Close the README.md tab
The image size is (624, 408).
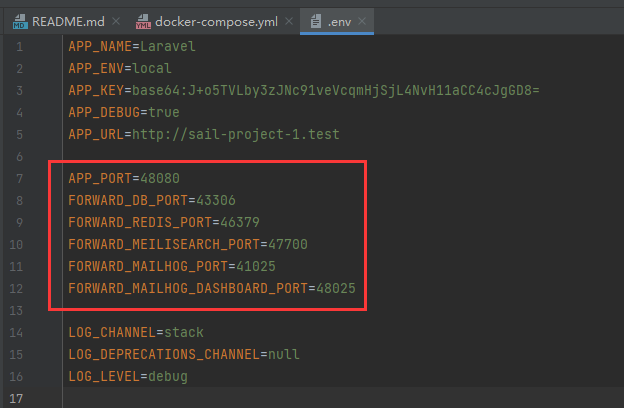pyautogui.click(x=116, y=21)
